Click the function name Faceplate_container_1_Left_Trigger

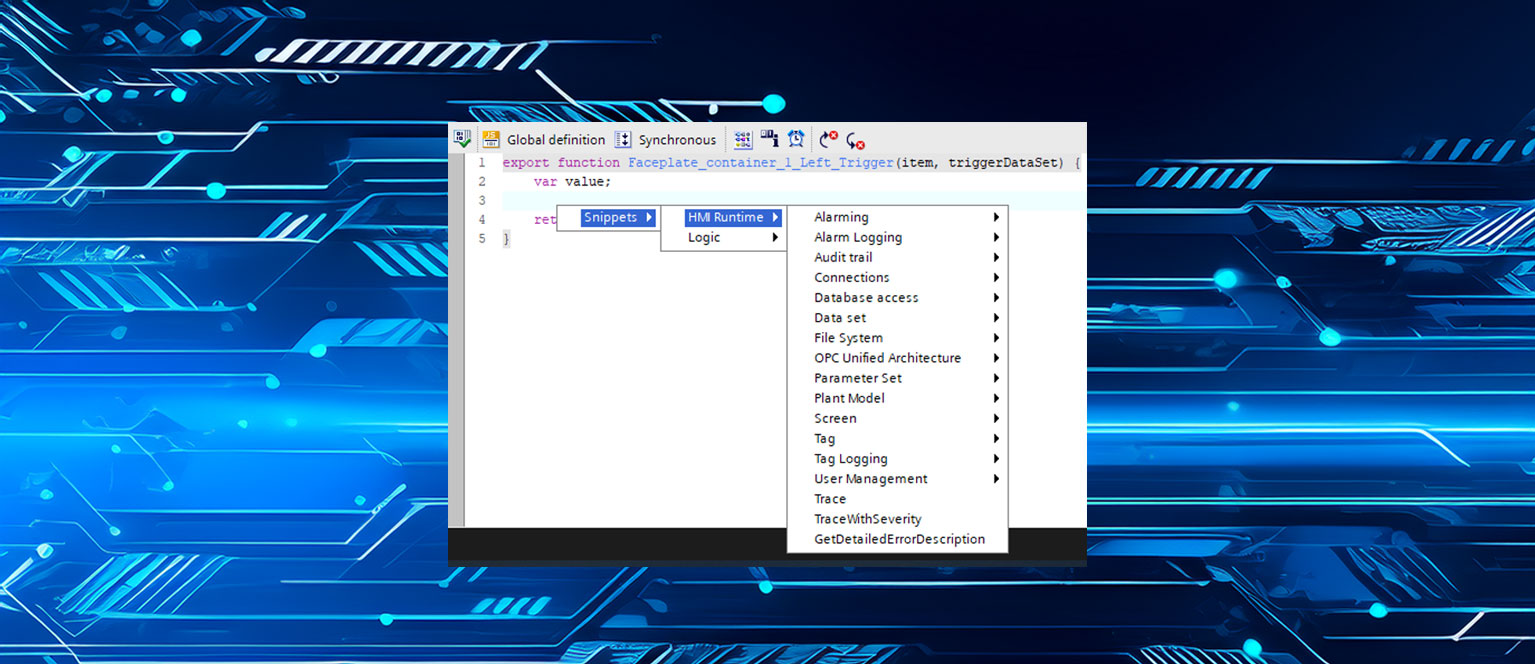pyautogui.click(x=760, y=163)
